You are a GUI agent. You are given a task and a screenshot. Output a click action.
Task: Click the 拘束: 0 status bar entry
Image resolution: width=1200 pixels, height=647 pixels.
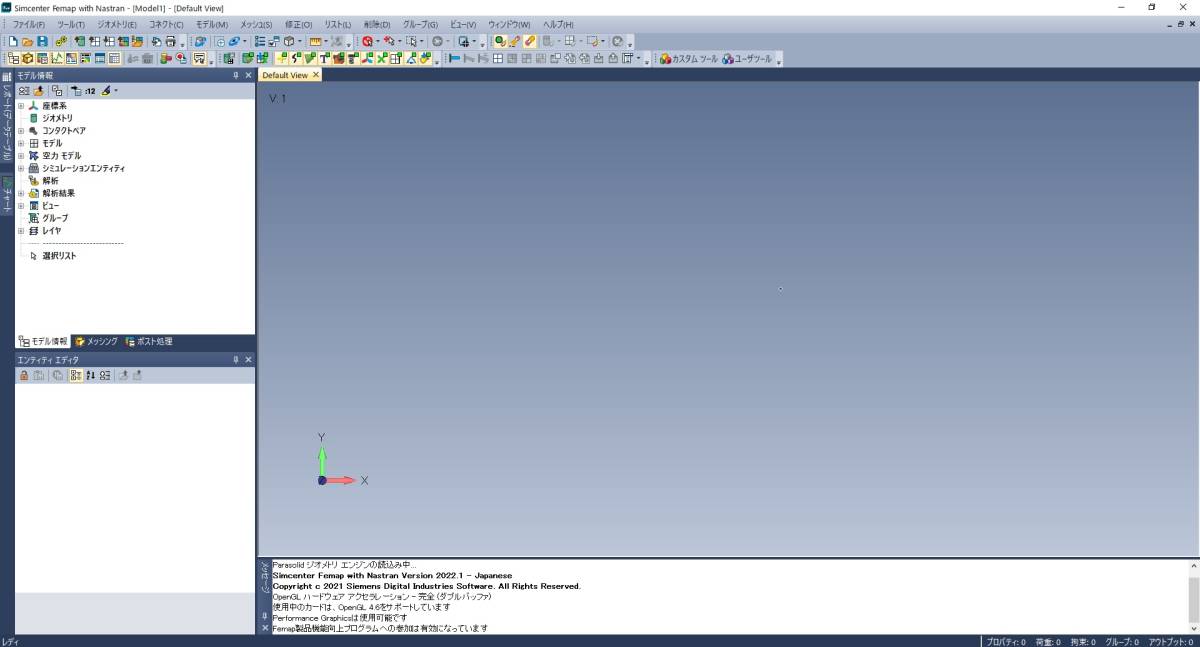coord(1083,641)
